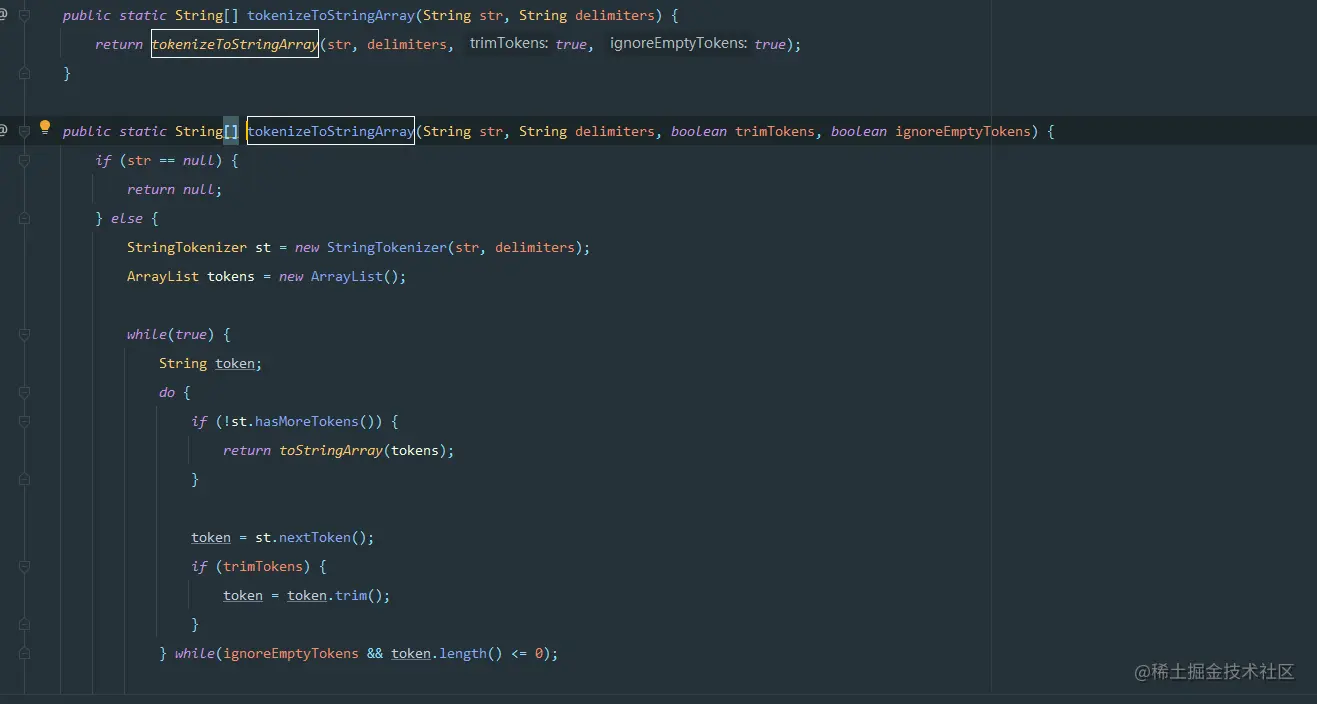
Task: Click 'boolean trimTokens' parameter in signature
Action: pyautogui.click(x=743, y=131)
